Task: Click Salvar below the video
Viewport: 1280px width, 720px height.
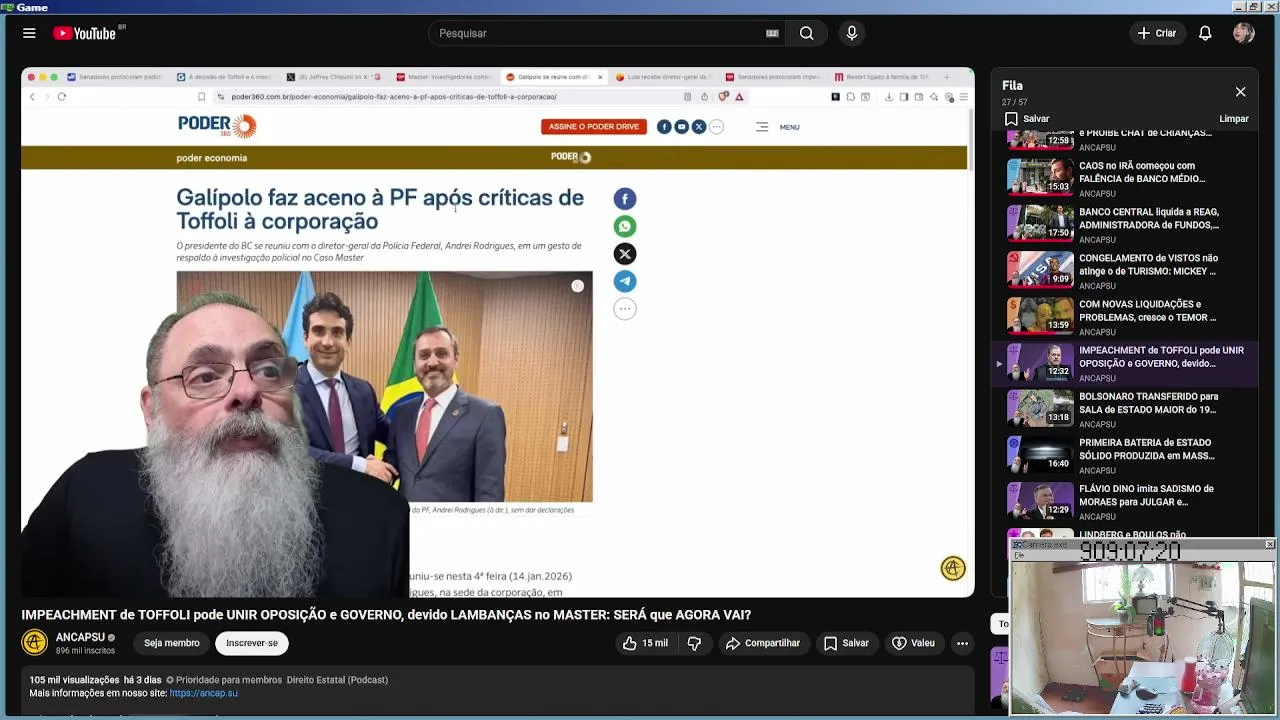Action: coord(846,643)
